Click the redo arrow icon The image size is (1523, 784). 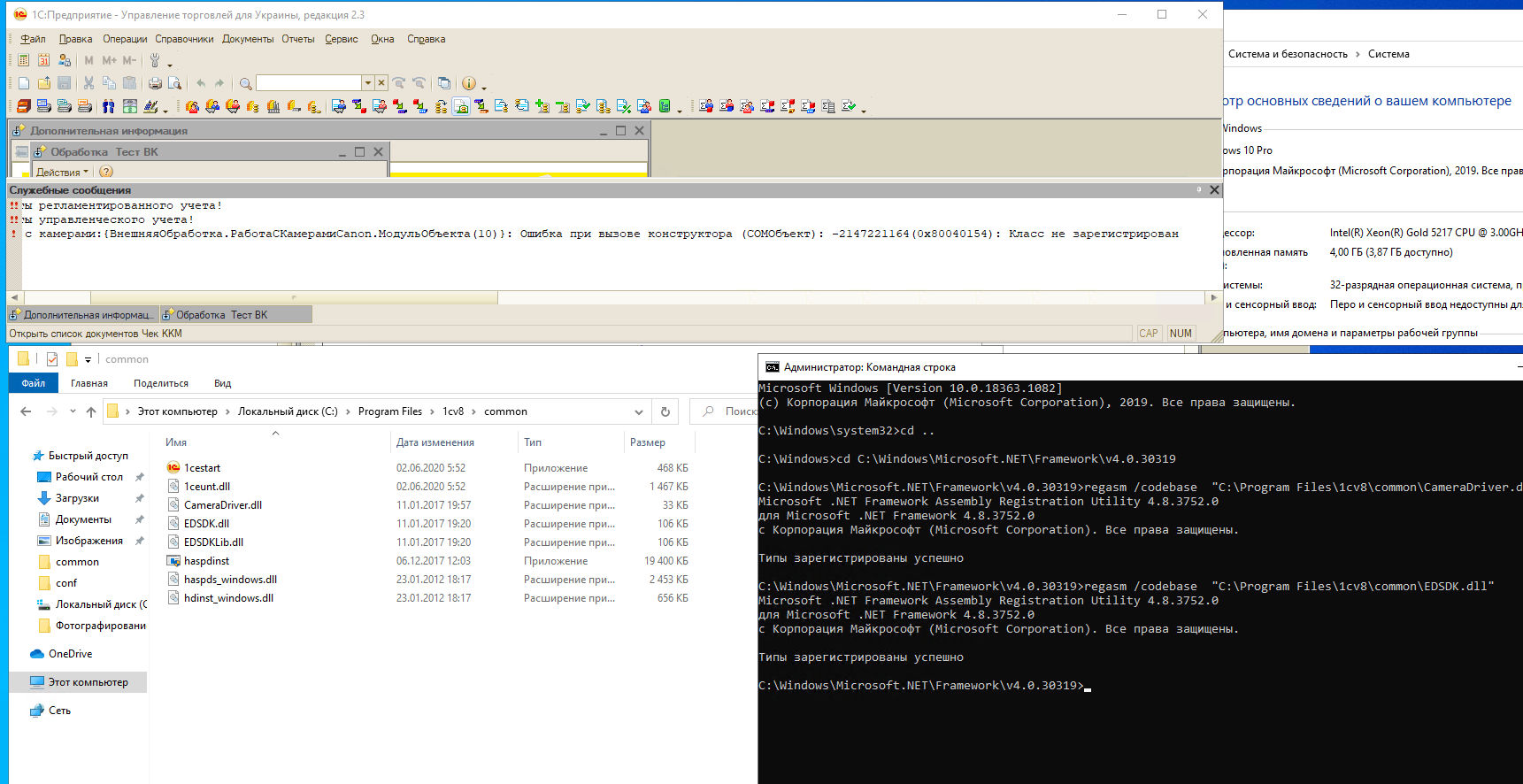[x=219, y=83]
